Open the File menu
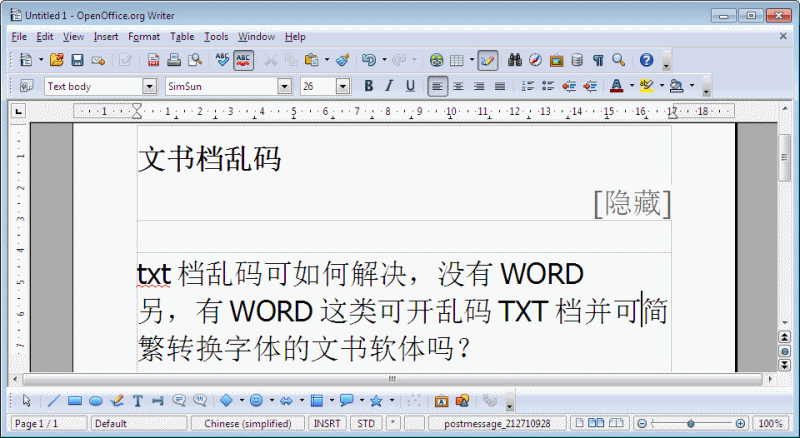 pos(19,37)
